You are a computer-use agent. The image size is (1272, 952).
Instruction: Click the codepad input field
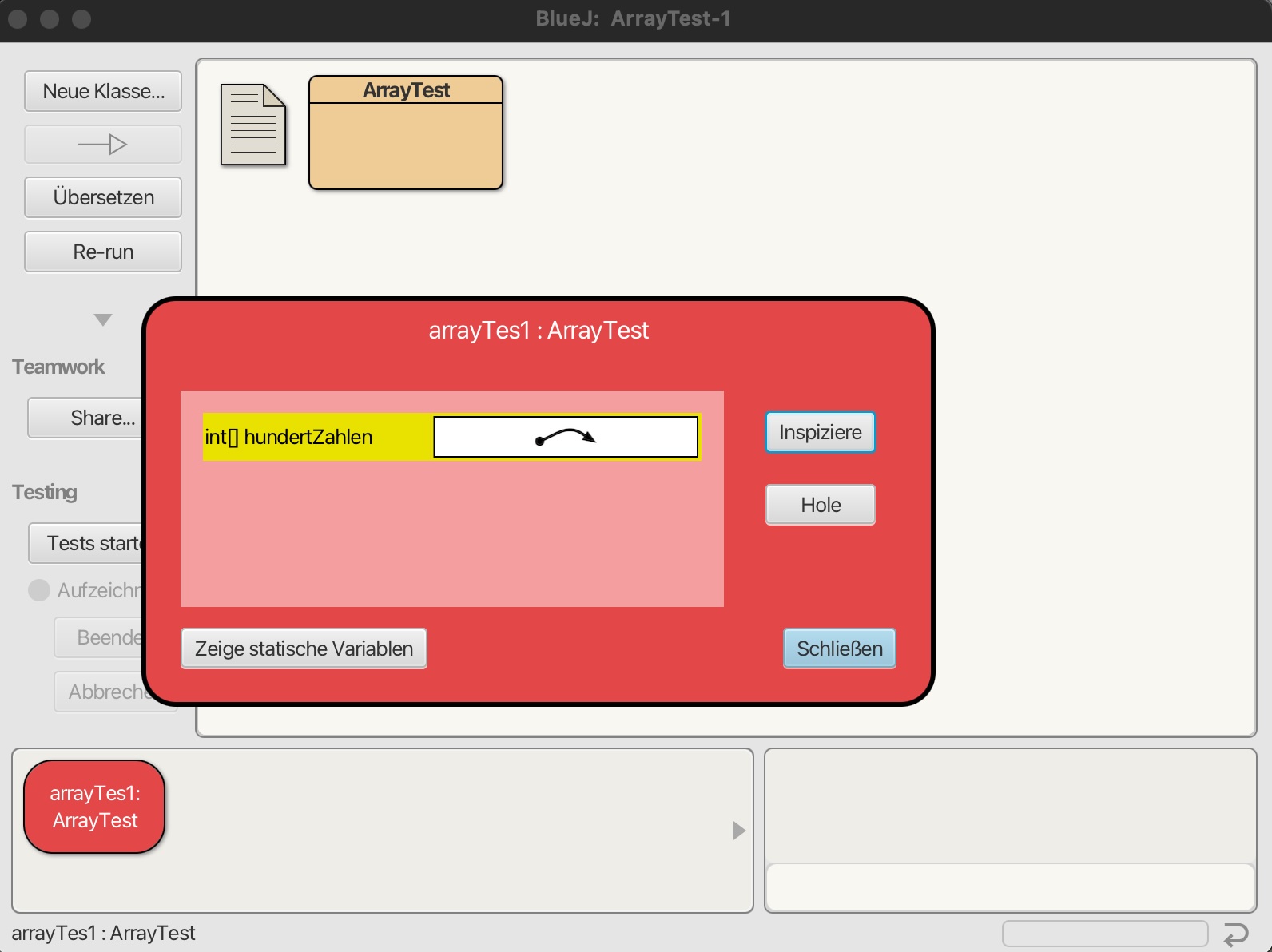click(x=1010, y=887)
